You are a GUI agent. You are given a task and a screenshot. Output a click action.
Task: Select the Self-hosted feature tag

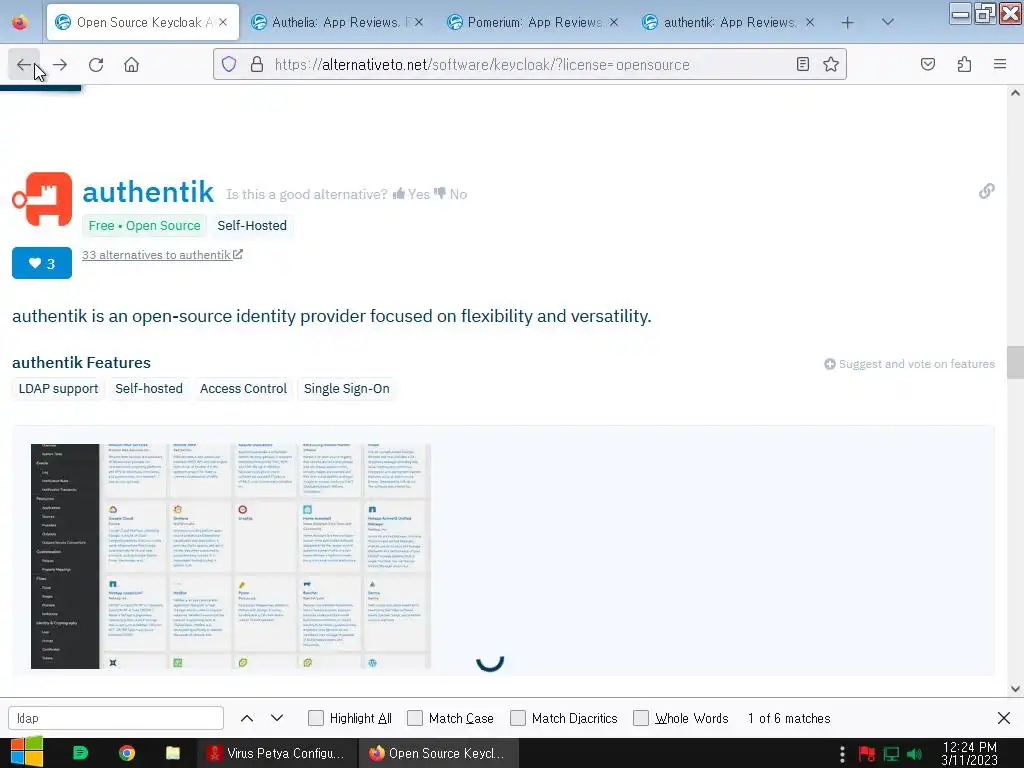click(149, 389)
